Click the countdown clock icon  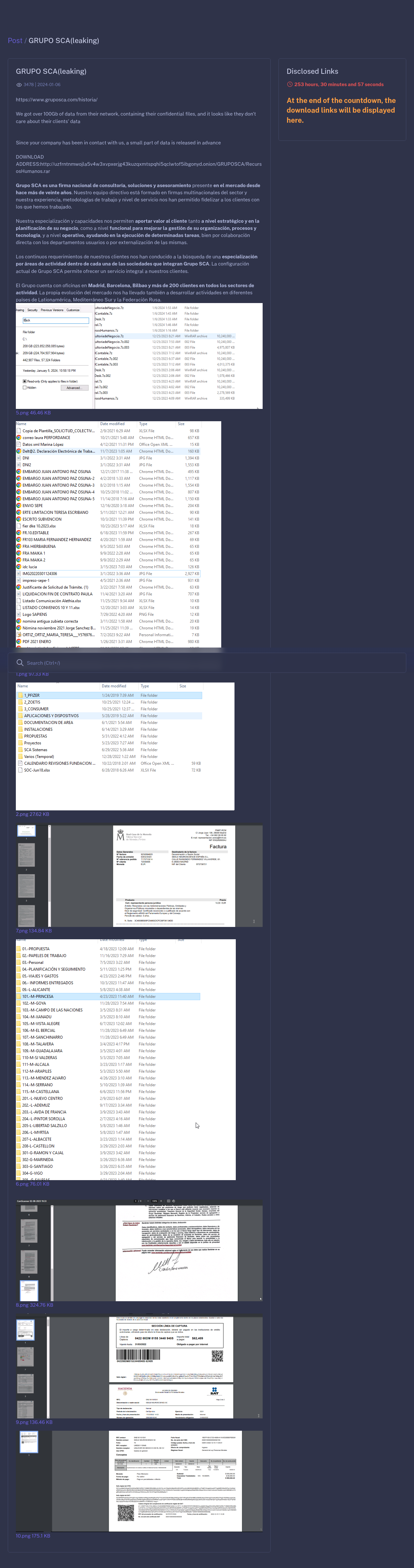coord(290,85)
